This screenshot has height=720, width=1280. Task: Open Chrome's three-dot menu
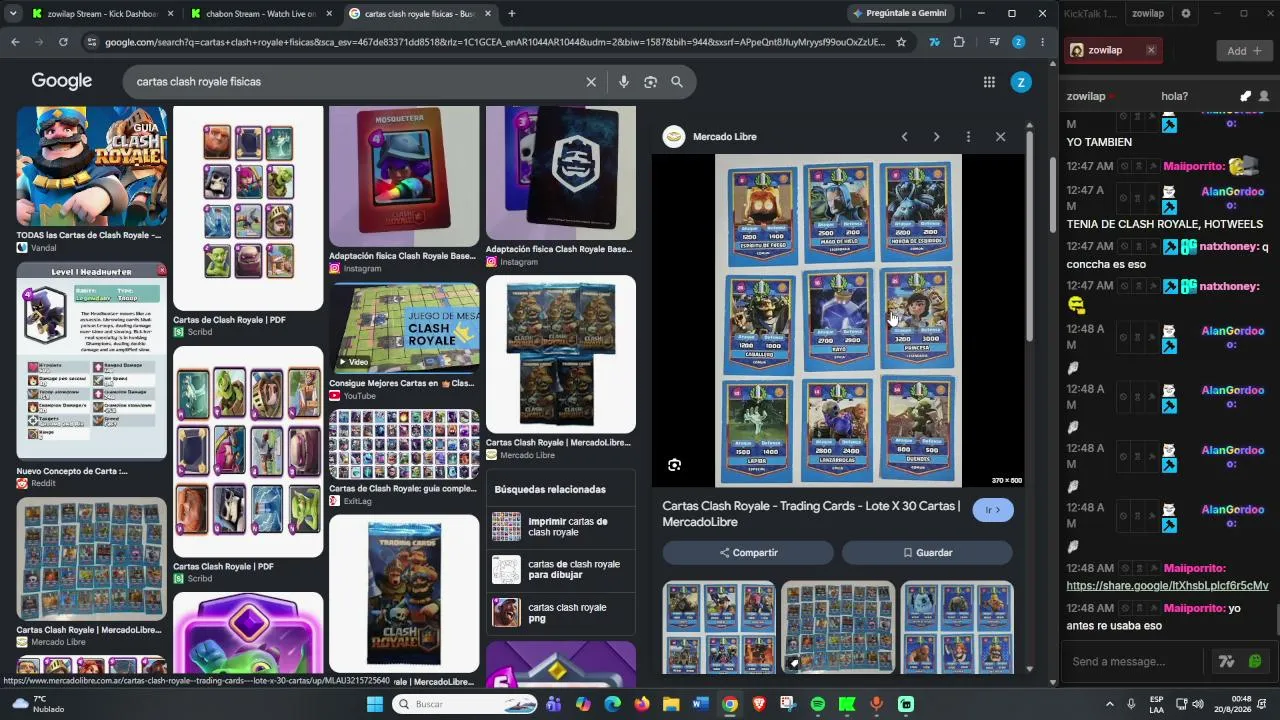click(1042, 42)
